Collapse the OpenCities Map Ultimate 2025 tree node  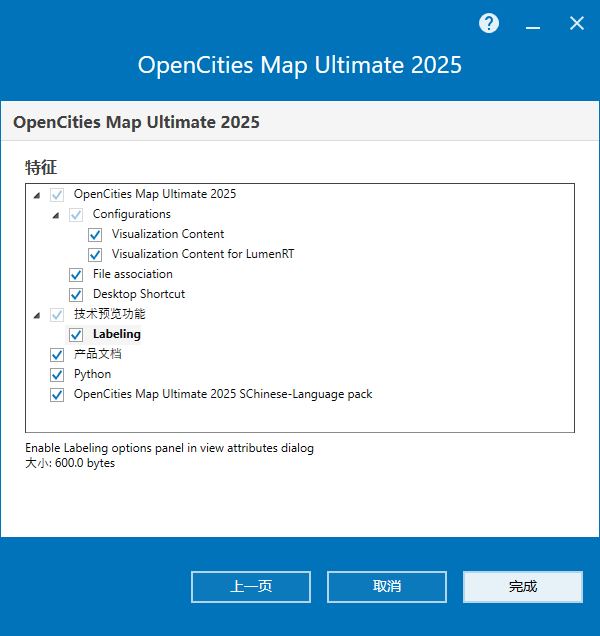tap(37, 196)
